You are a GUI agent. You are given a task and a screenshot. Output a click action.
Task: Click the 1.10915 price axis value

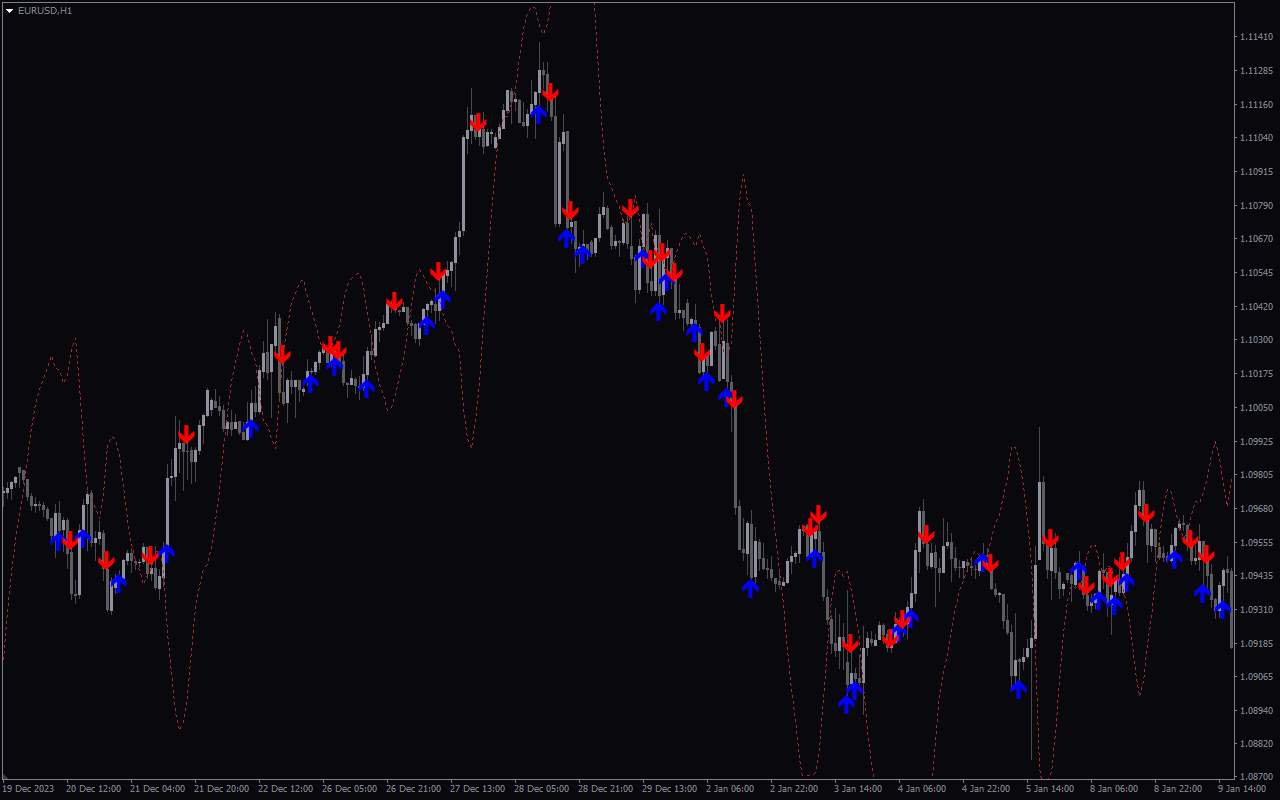[x=1256, y=172]
